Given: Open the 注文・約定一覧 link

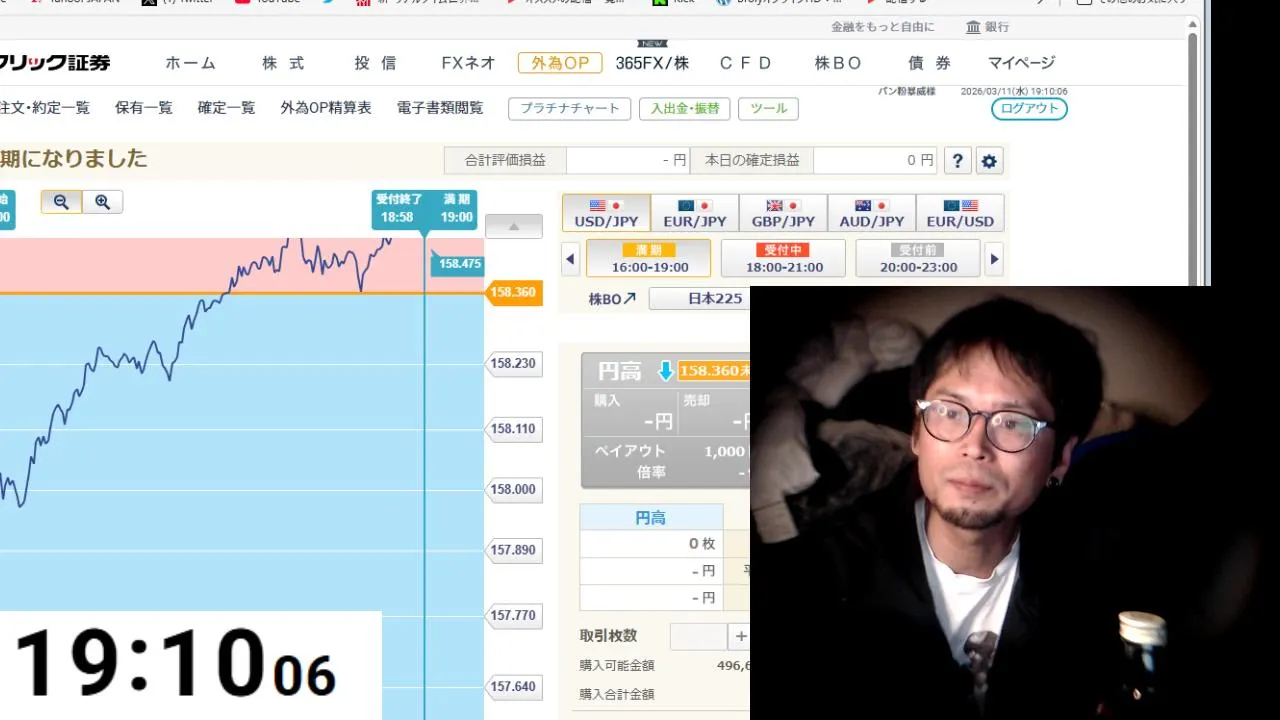Looking at the screenshot, I should pos(45,108).
